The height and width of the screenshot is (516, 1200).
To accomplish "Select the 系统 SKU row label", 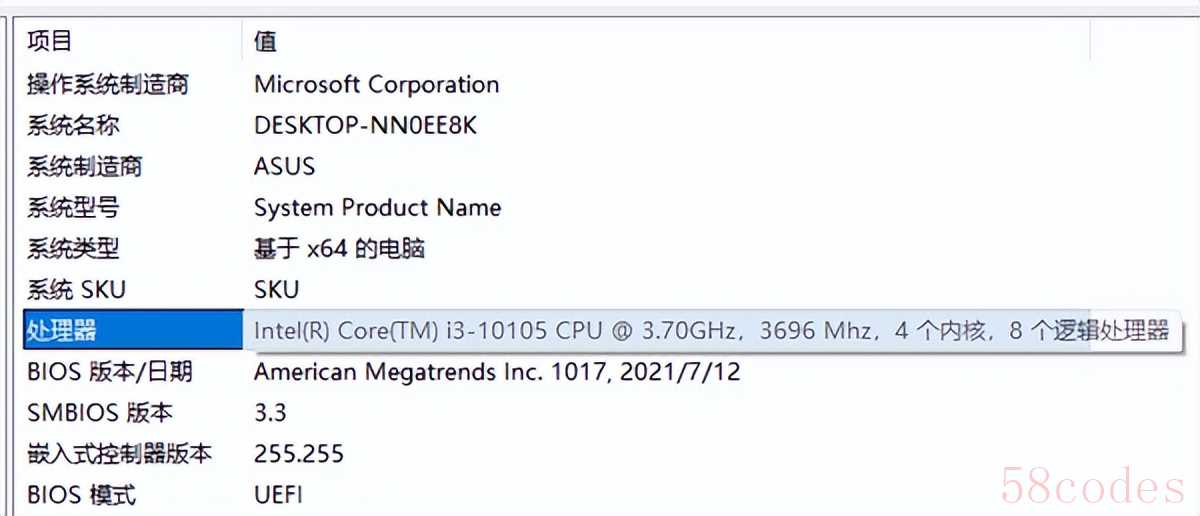I will click(76, 290).
